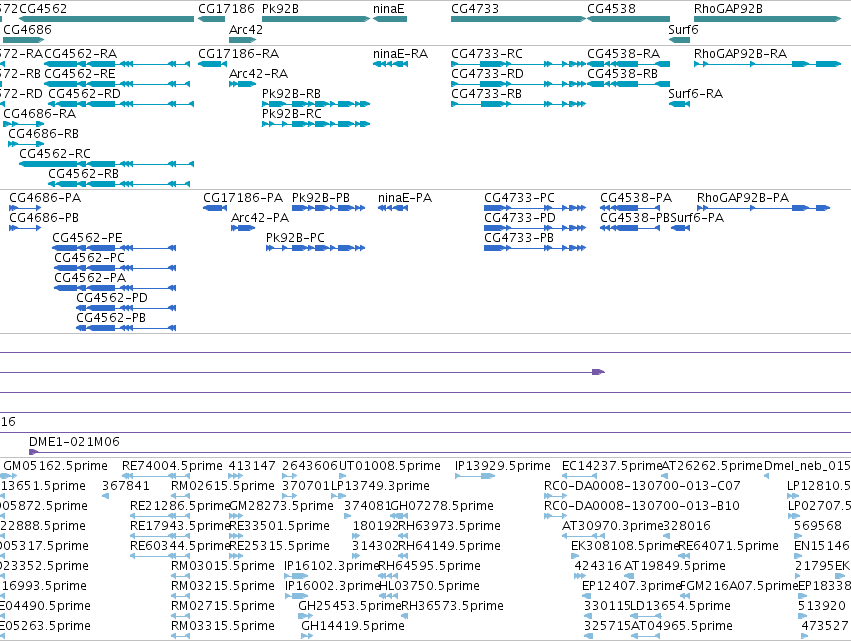851x641 pixels.
Task: Select protein Pk92B-PC label
Action: pyautogui.click(x=295, y=238)
